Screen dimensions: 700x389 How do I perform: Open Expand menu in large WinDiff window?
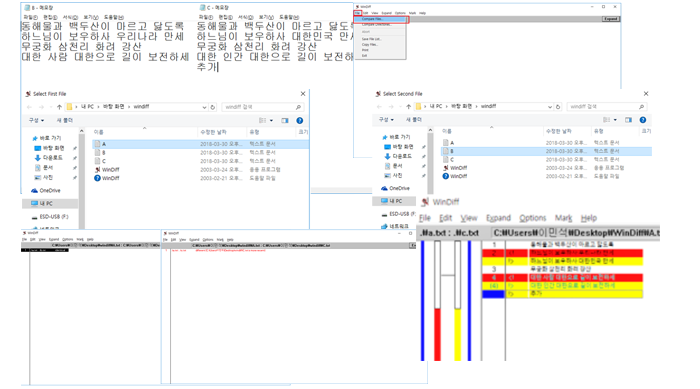(x=498, y=218)
